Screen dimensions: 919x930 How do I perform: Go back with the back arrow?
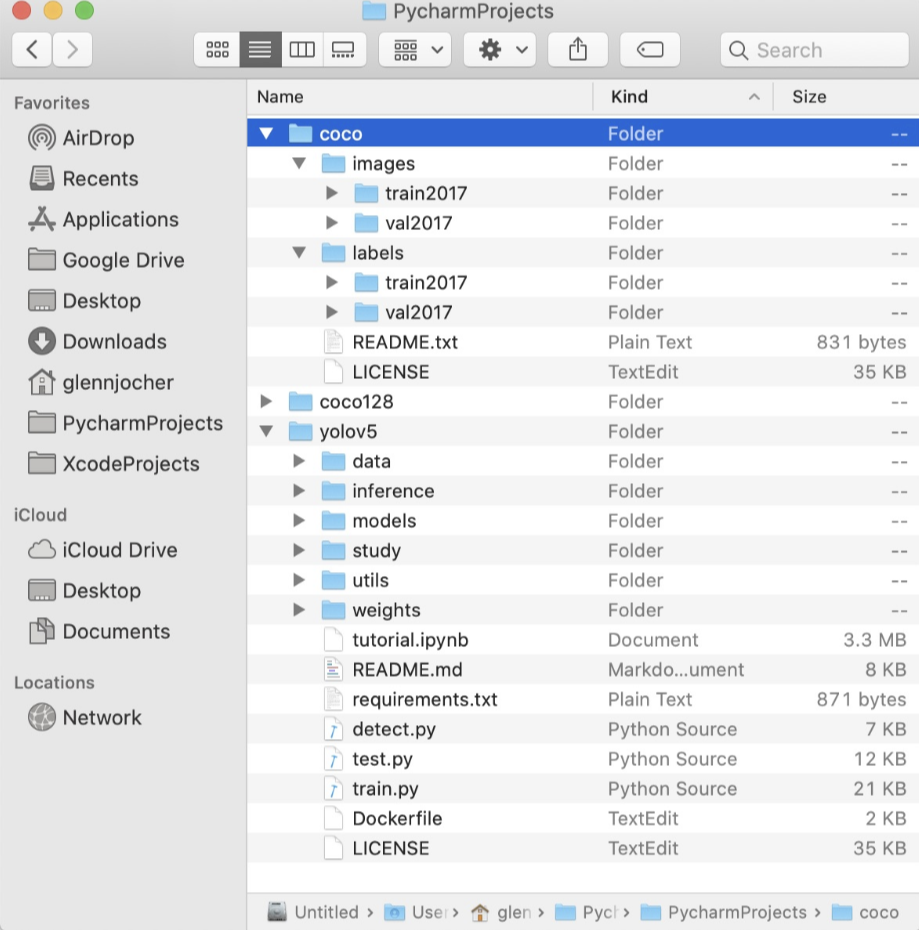pos(32,49)
